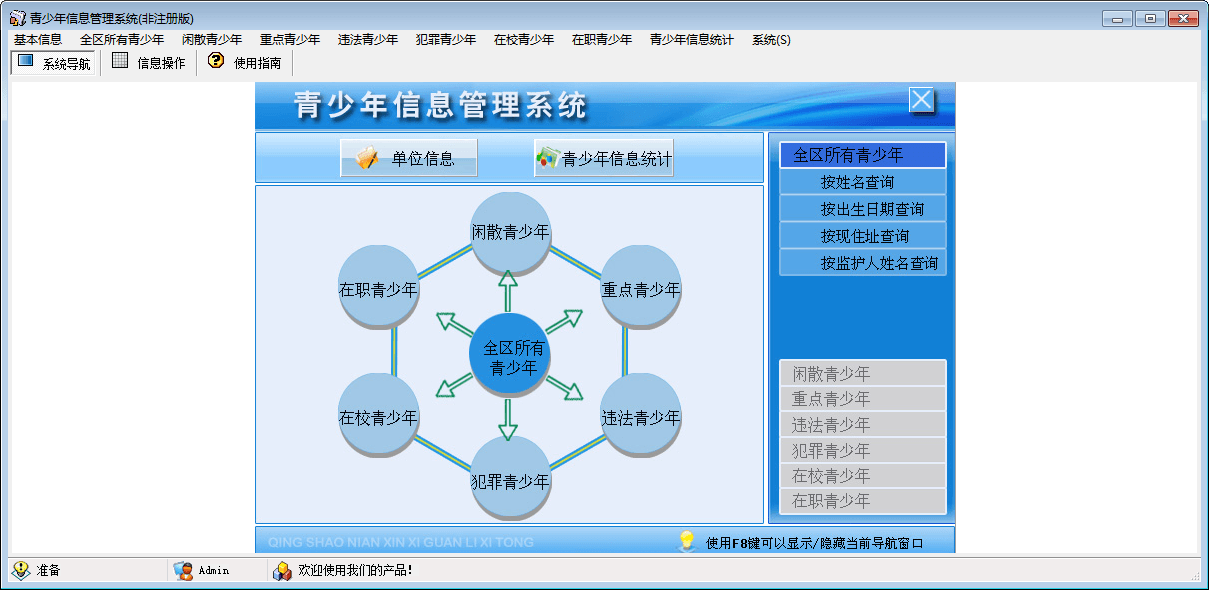Expand the 闲散青少年 sidebar section
This screenshot has width=1209, height=590.
point(862,374)
